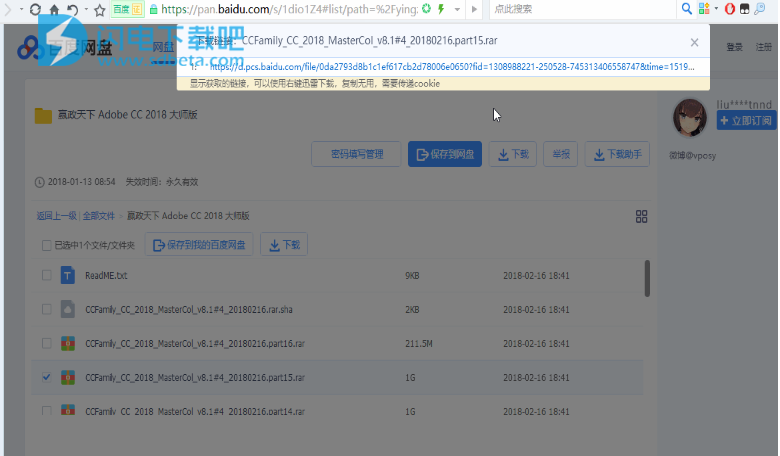Viewport: 780px width, 456px height.
Task: Click the part14.rar file name
Action: pos(195,411)
